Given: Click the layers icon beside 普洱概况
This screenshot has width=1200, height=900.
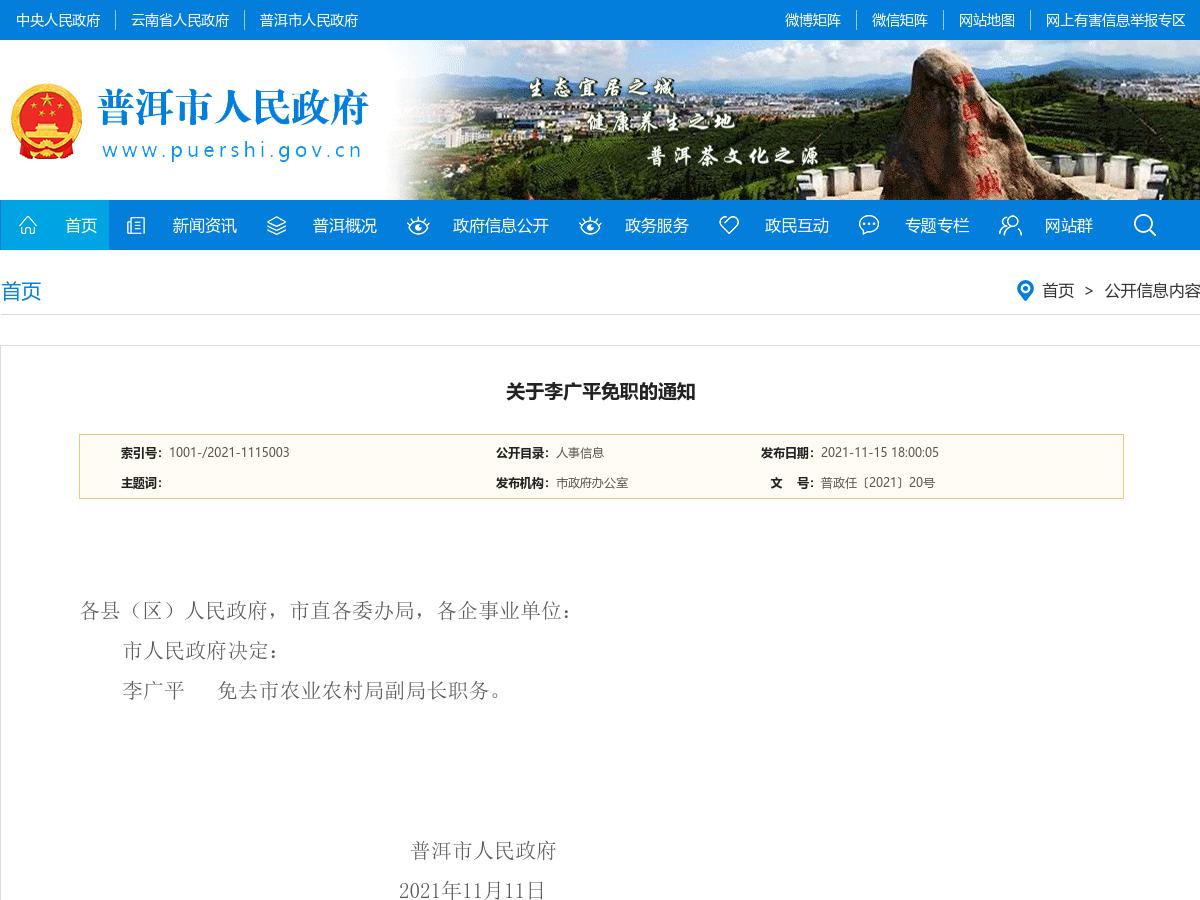Looking at the screenshot, I should pyautogui.click(x=277, y=225).
